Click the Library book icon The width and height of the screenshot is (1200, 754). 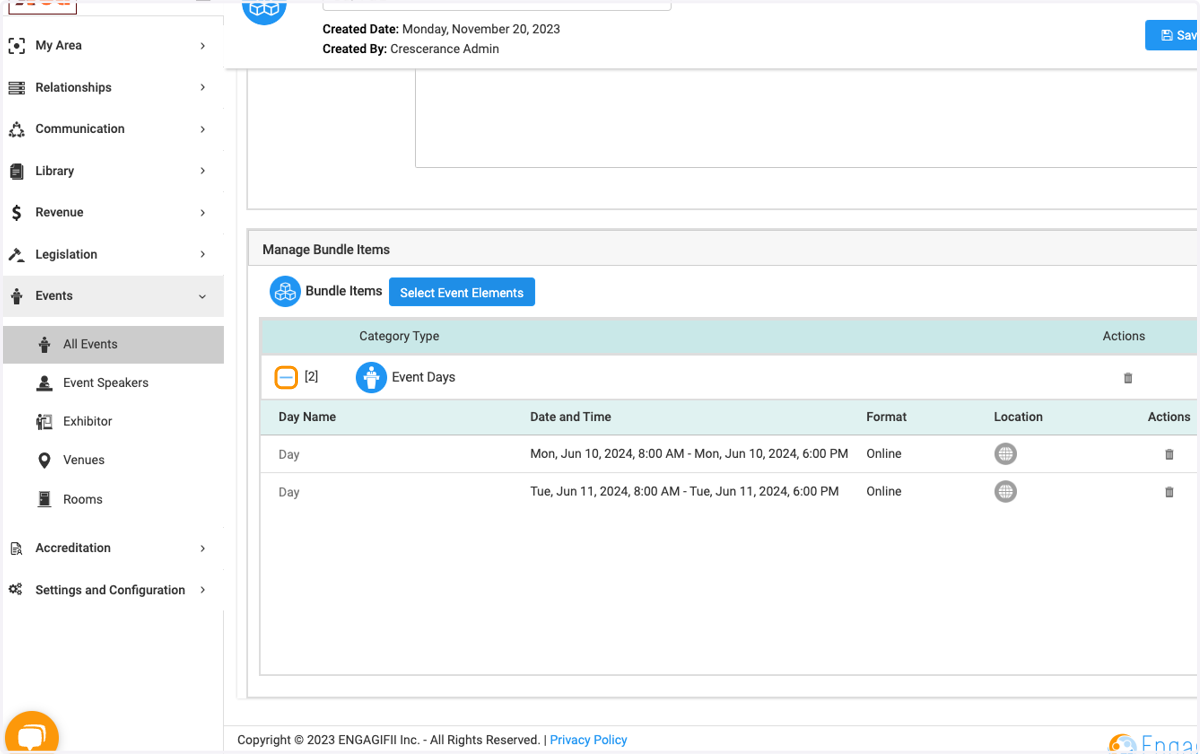(x=16, y=172)
